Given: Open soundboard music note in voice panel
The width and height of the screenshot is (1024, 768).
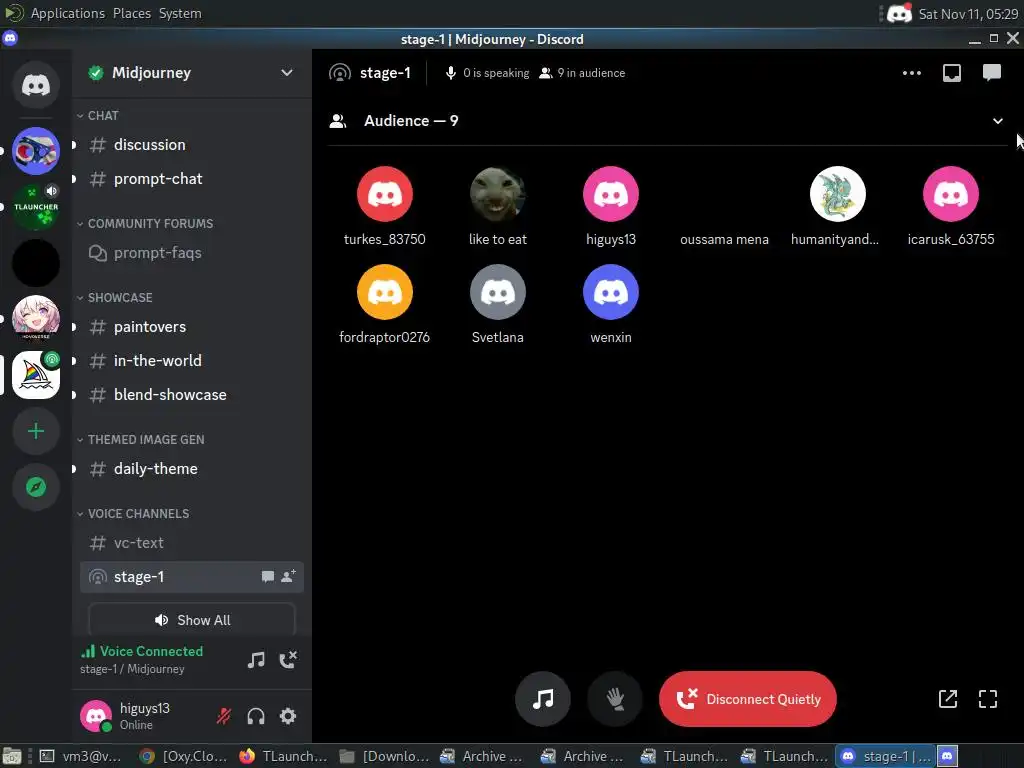Looking at the screenshot, I should pos(256,660).
